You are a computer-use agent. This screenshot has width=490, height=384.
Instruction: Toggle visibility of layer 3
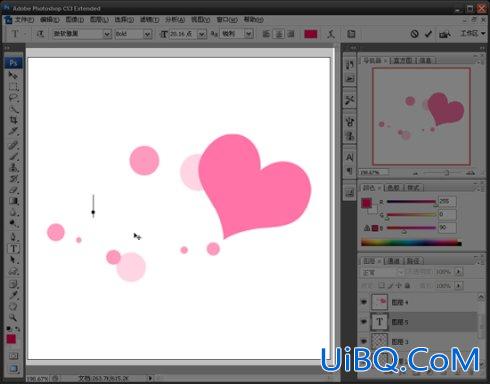click(364, 341)
